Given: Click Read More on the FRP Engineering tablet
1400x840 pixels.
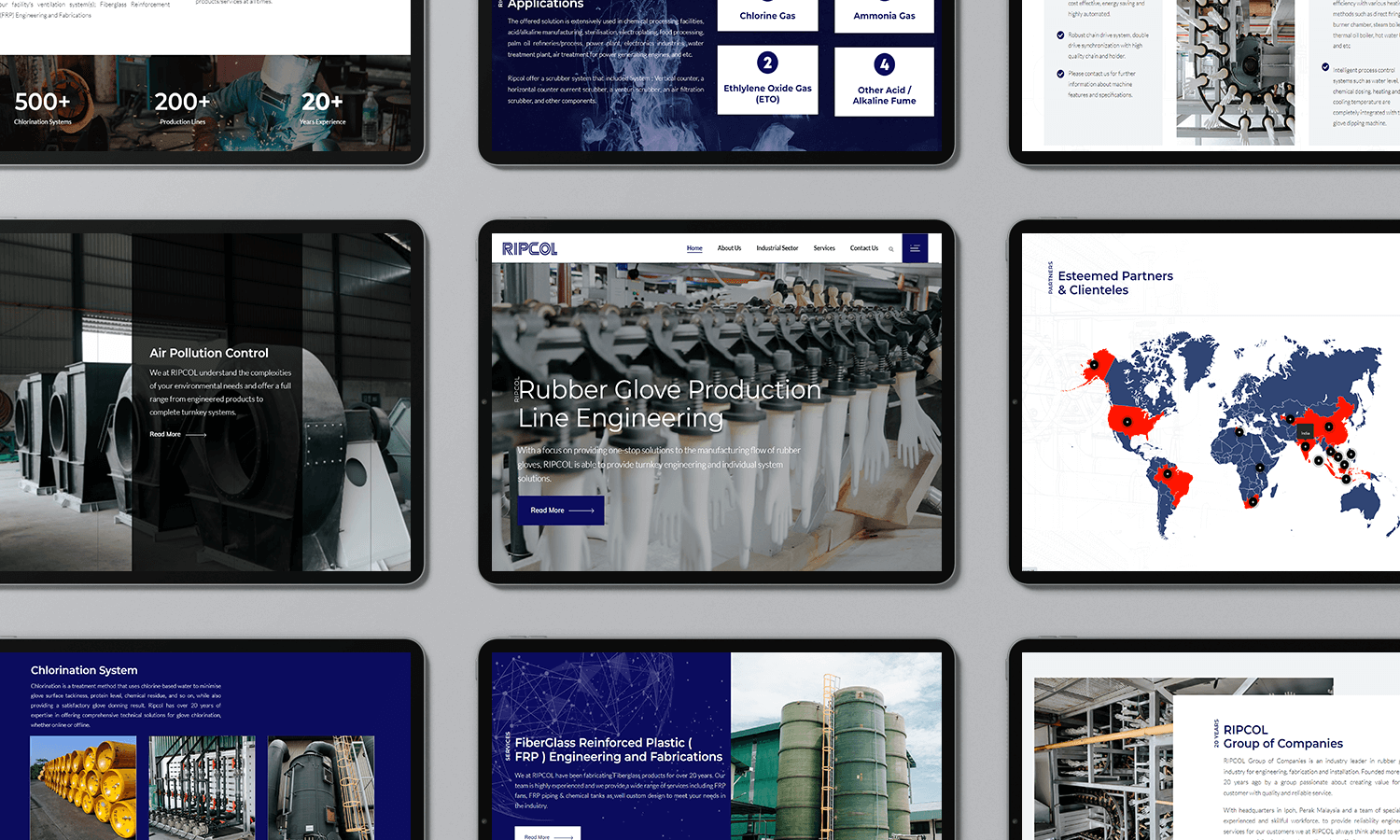Looking at the screenshot, I should [x=548, y=834].
